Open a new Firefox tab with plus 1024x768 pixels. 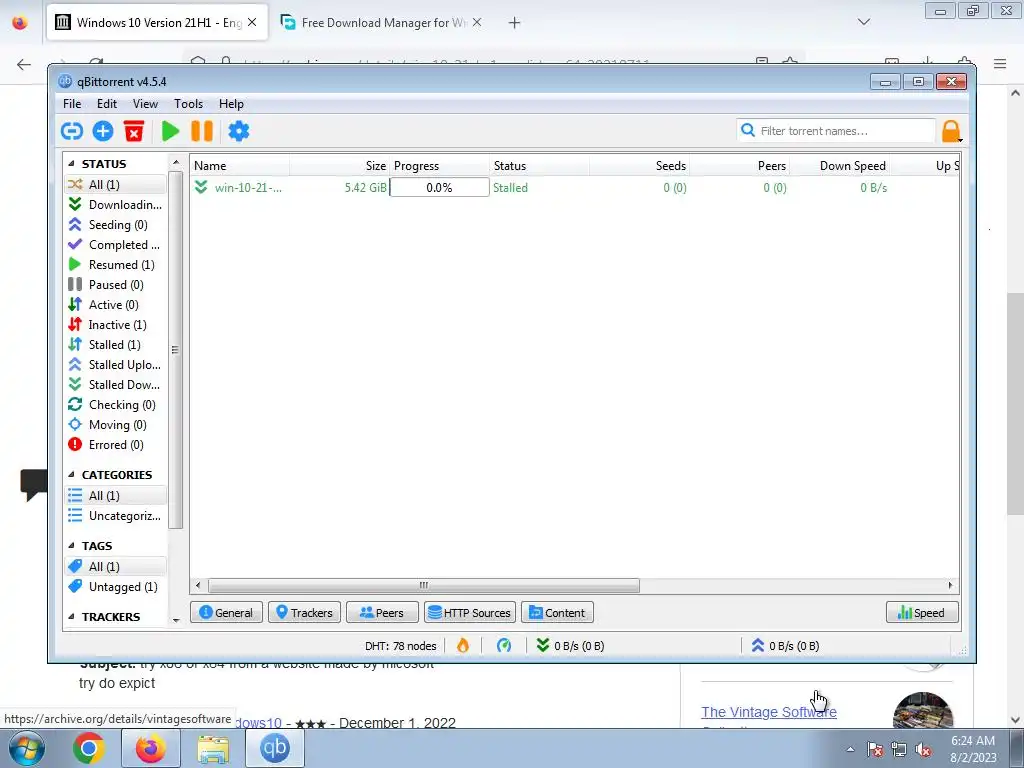pyautogui.click(x=515, y=23)
